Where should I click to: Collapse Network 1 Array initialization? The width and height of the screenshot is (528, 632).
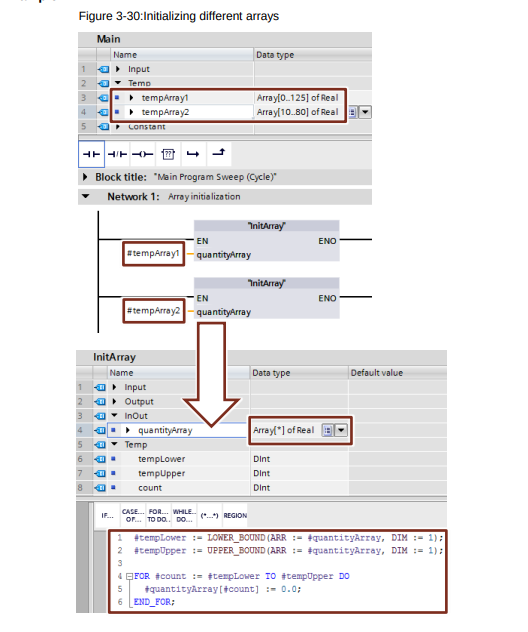click(x=85, y=197)
